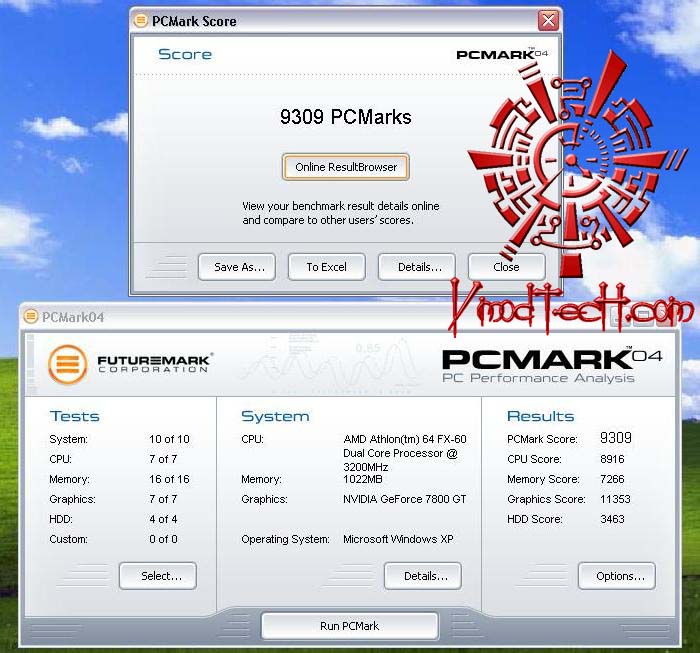
Task: Start benchmark with Run PCMark
Action: click(x=350, y=626)
